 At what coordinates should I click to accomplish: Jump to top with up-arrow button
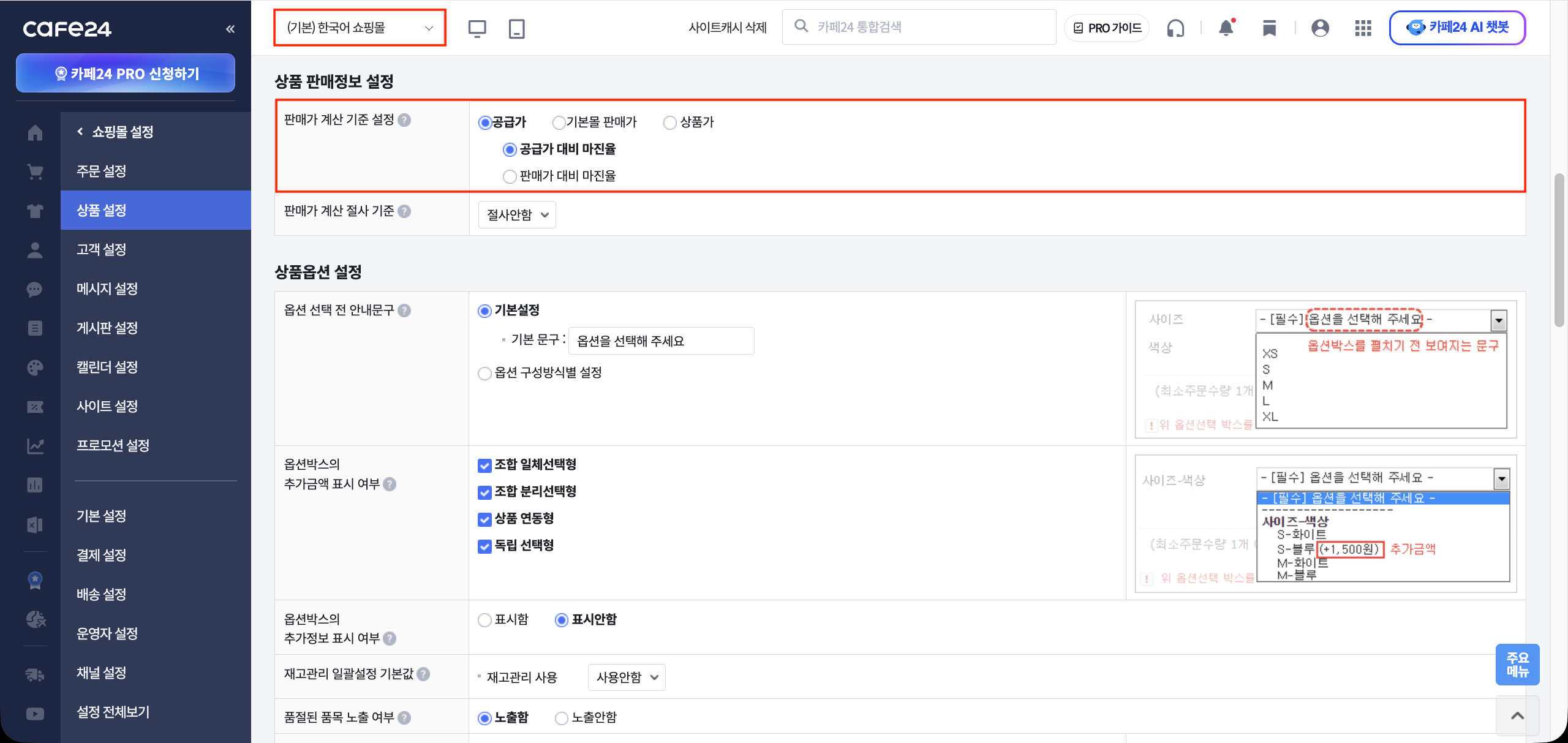1518,716
